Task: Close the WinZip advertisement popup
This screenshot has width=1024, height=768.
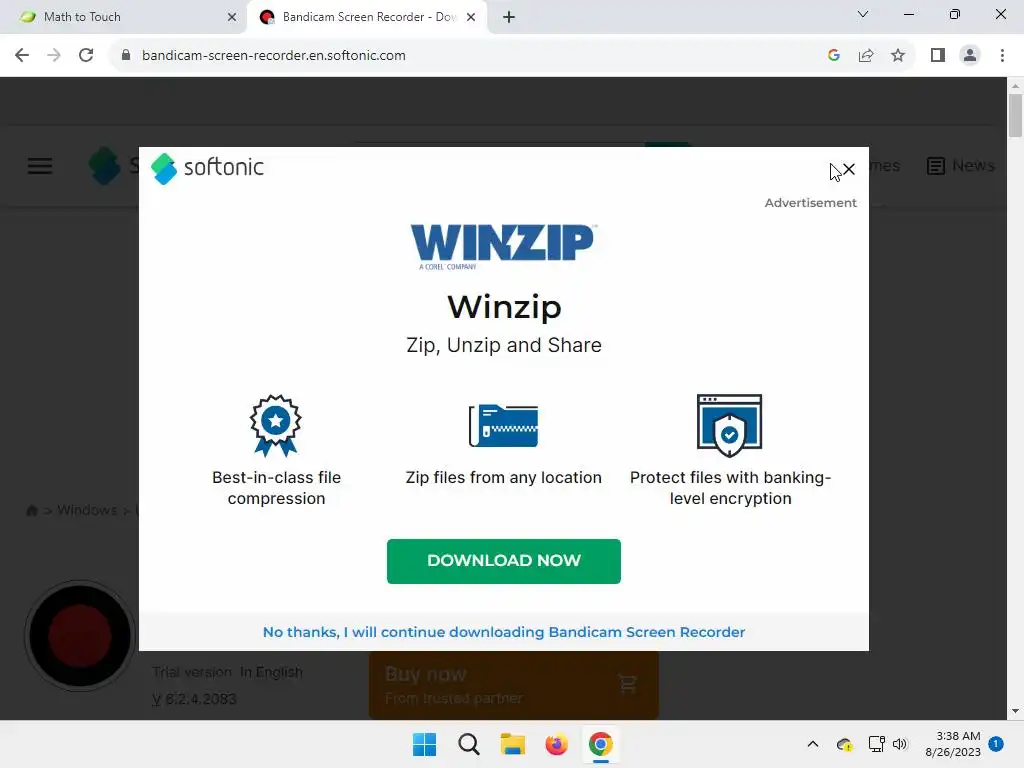Action: coord(848,170)
